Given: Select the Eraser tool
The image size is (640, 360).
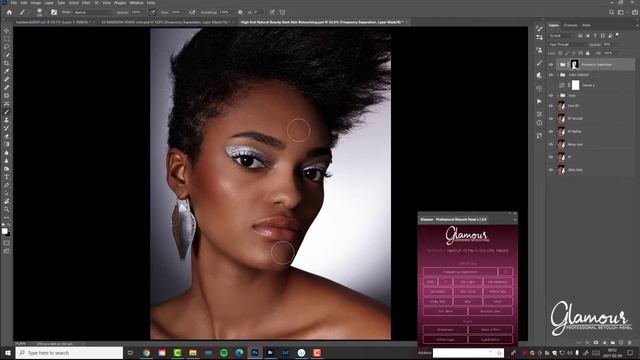Looking at the screenshot, I should tap(7, 136).
